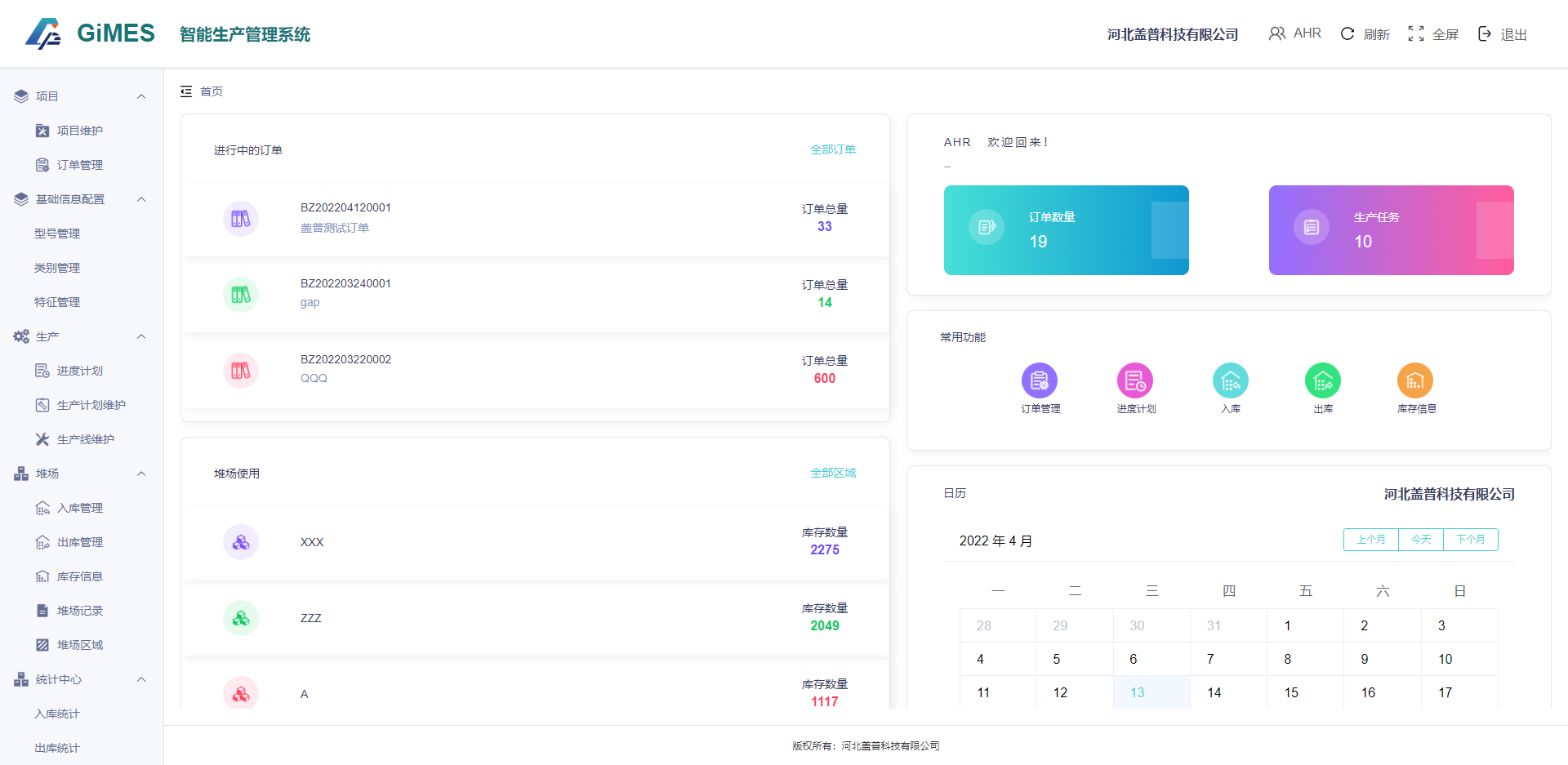Click the 退出 logout icon
Viewport: 1568px width, 765px height.
(1485, 33)
